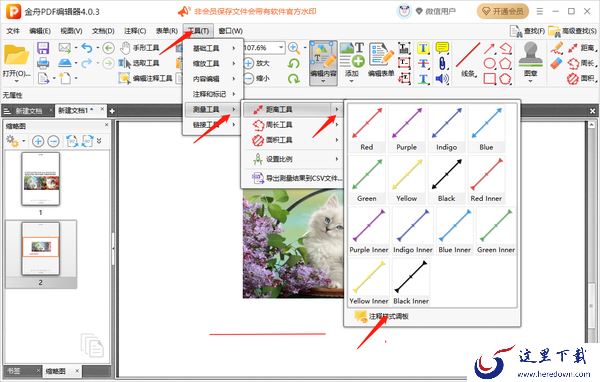Expand the 注释和标记 submenu
The image size is (600, 382).
click(x=213, y=94)
